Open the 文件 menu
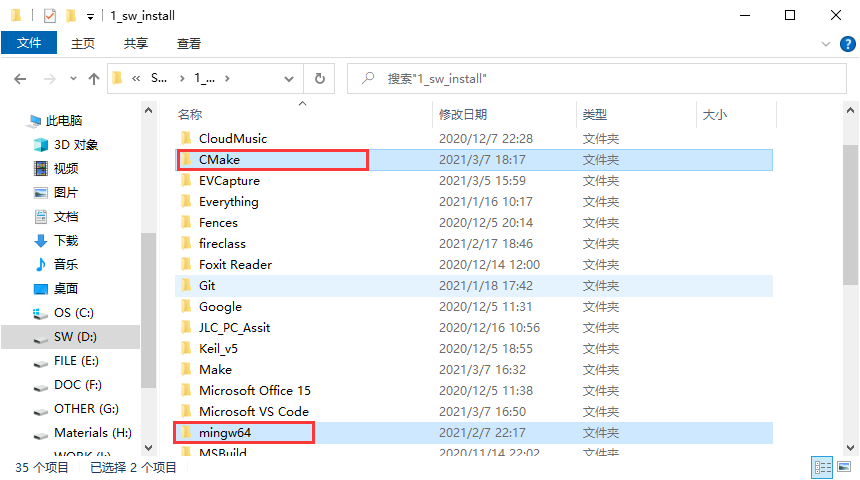Screen dimensions: 860x480 [x=29, y=43]
